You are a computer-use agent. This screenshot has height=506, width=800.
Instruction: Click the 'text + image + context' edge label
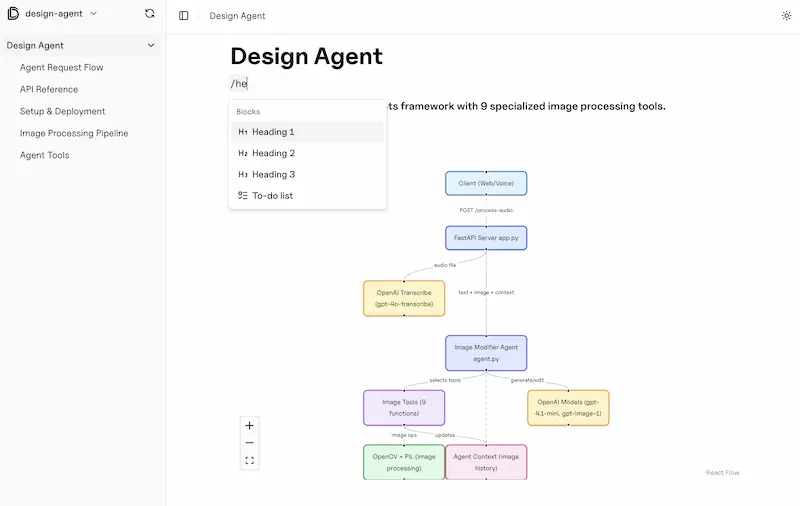486,292
